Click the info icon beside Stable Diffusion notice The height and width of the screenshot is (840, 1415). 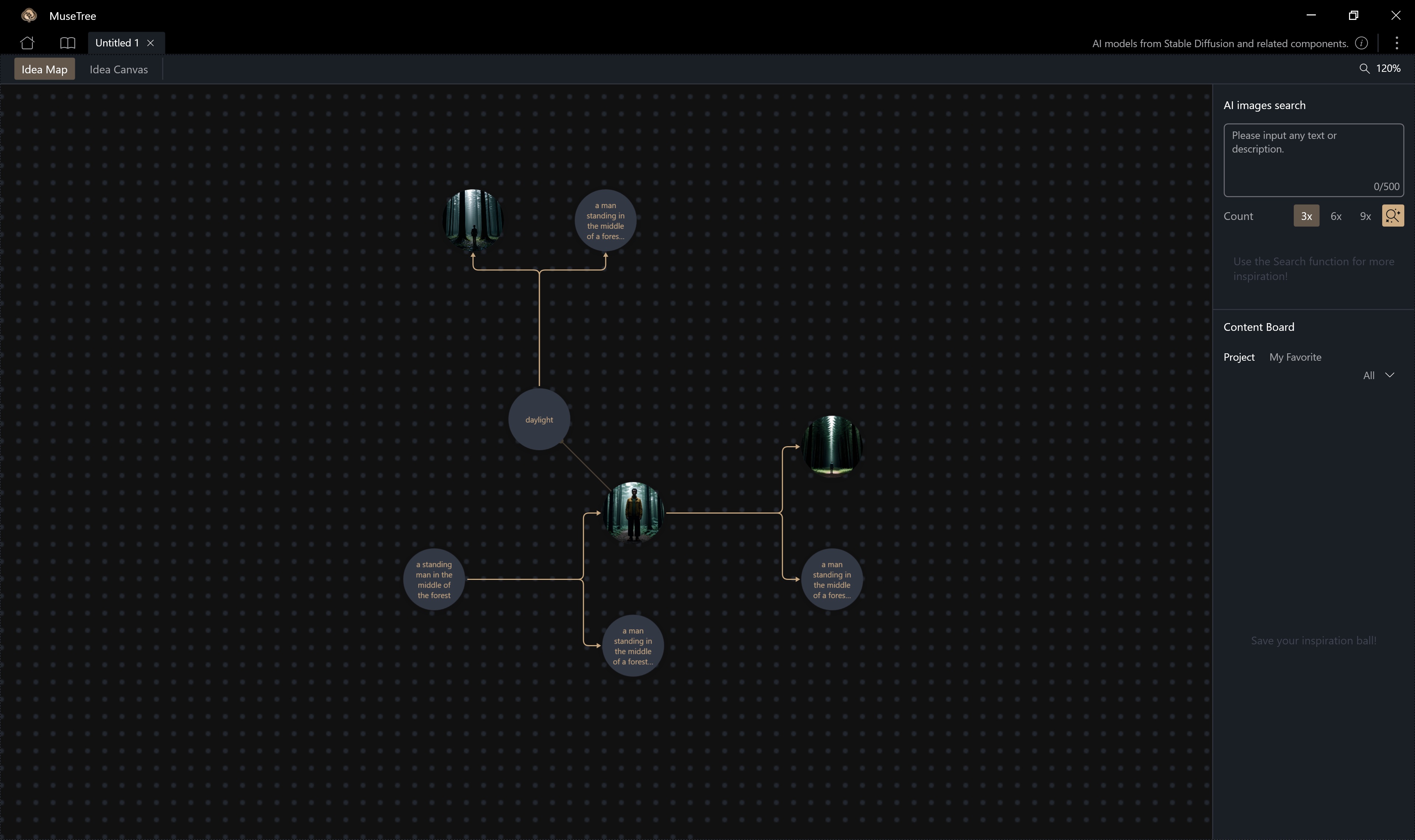point(1361,43)
